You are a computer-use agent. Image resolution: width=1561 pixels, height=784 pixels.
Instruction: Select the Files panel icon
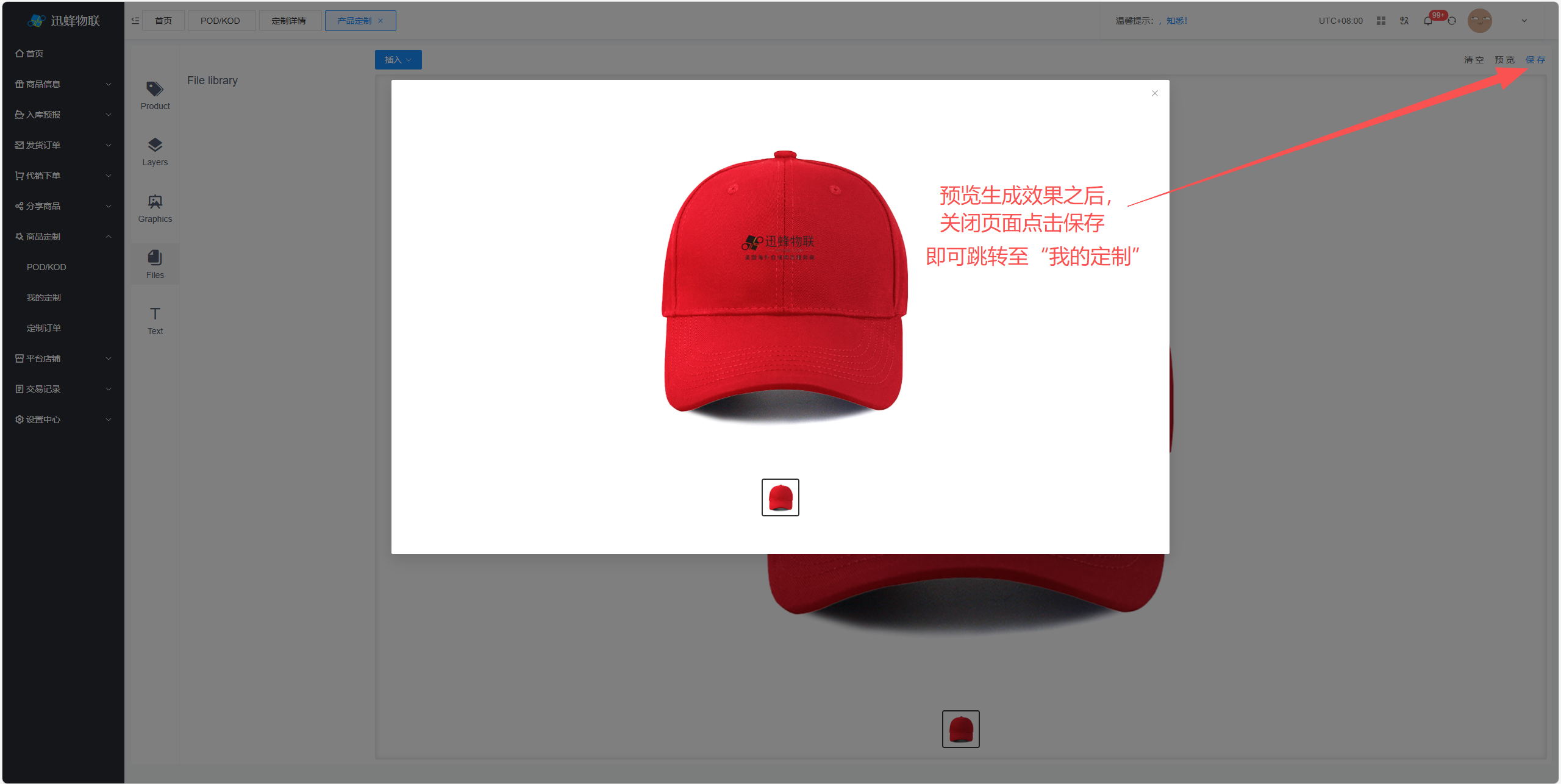[x=155, y=258]
